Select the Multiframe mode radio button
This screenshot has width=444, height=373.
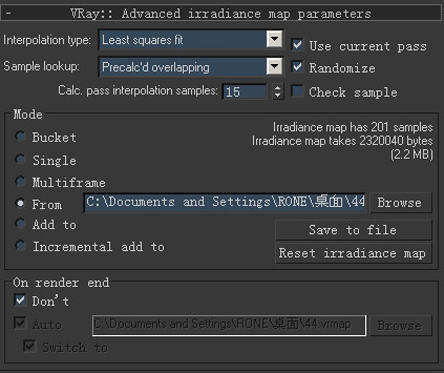click(20, 181)
